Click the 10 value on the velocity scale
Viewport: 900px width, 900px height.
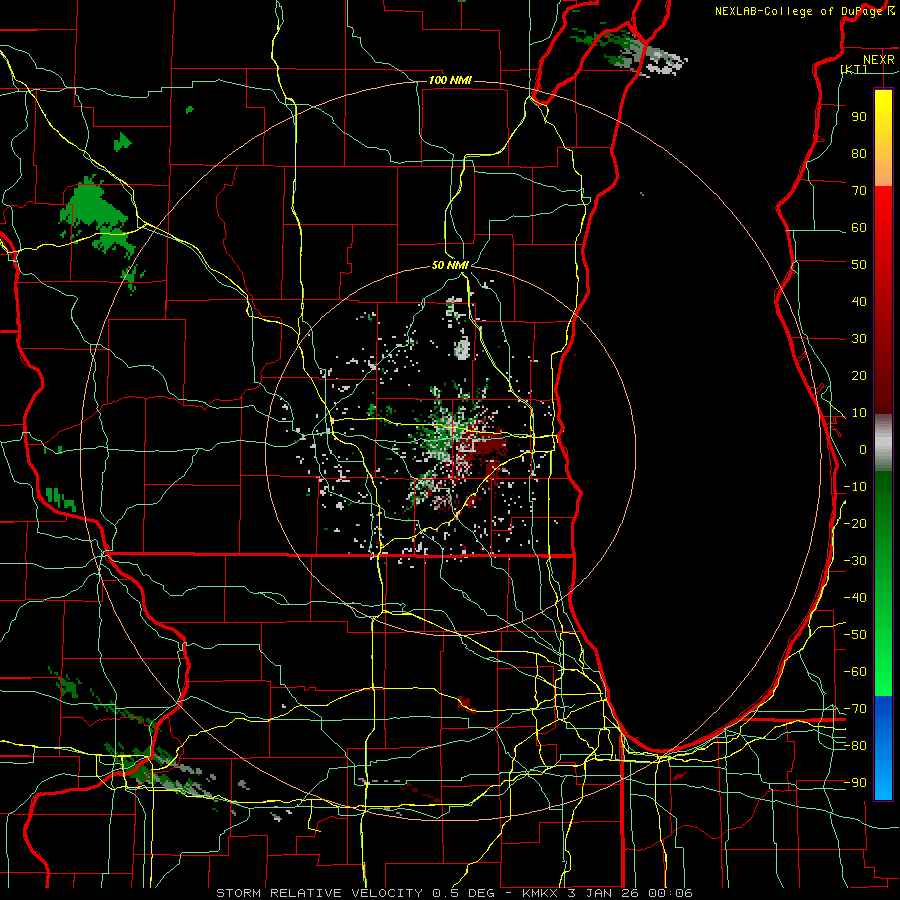coord(859,413)
